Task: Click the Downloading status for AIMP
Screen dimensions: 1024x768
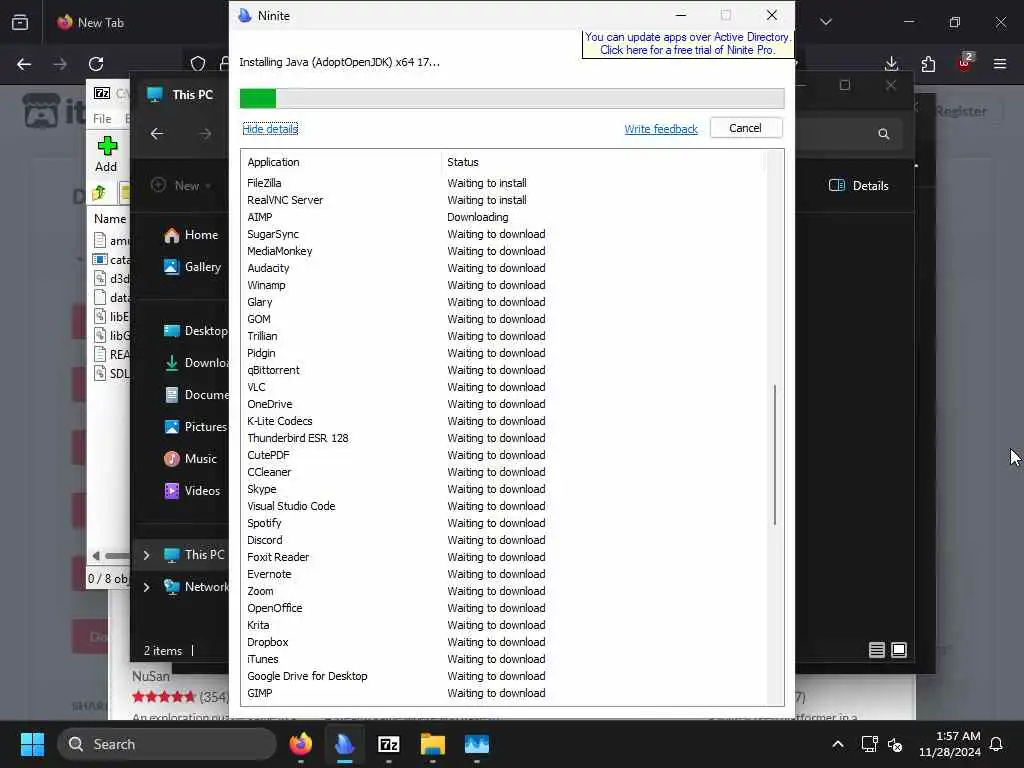Action: 477,217
